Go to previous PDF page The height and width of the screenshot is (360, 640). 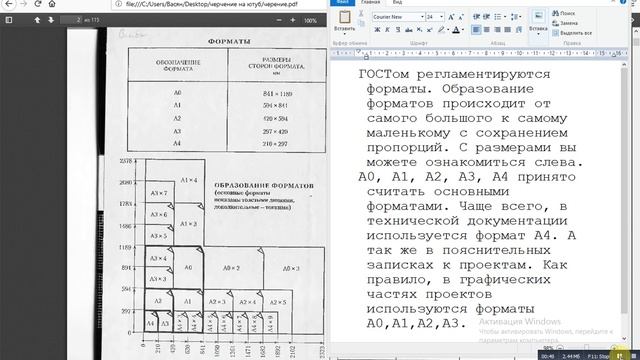pyautogui.click(x=37, y=20)
